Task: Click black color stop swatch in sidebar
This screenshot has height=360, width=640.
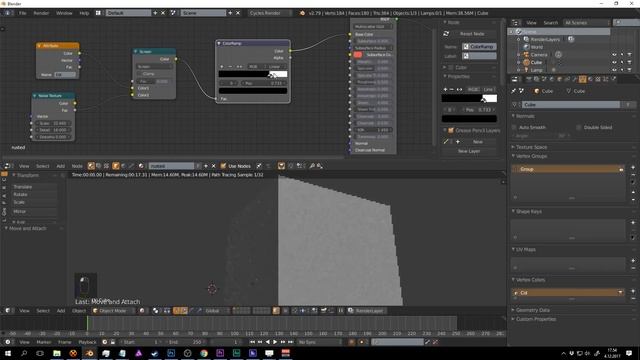Action: point(469,119)
